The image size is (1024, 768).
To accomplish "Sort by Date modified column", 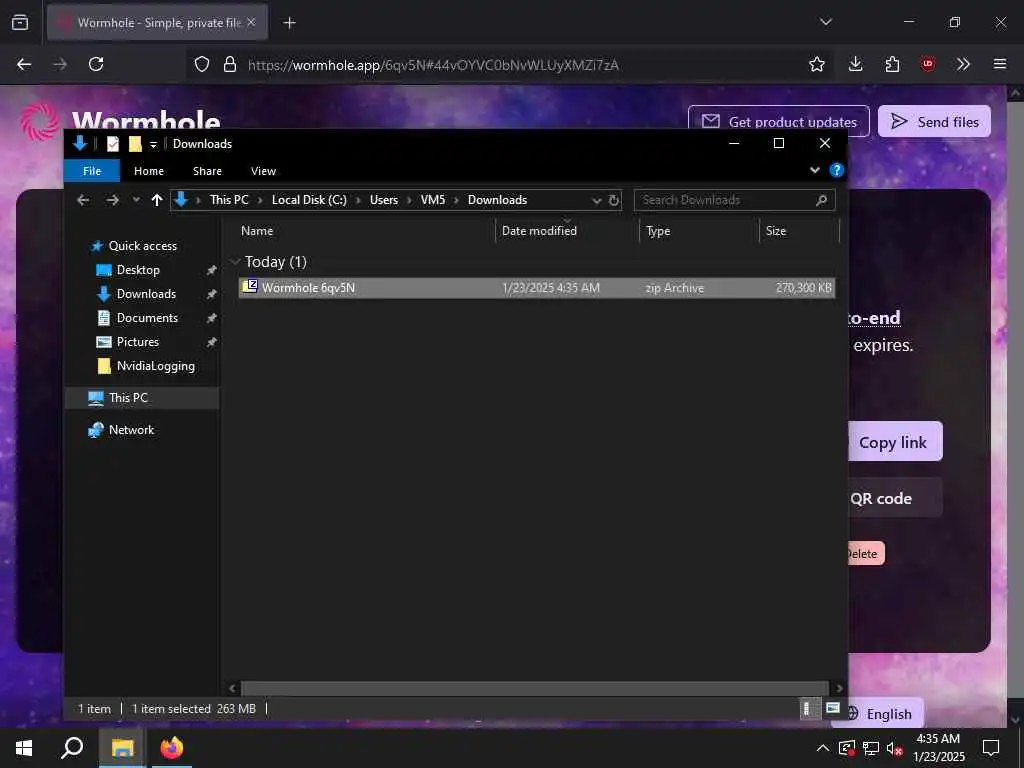I will (567, 231).
